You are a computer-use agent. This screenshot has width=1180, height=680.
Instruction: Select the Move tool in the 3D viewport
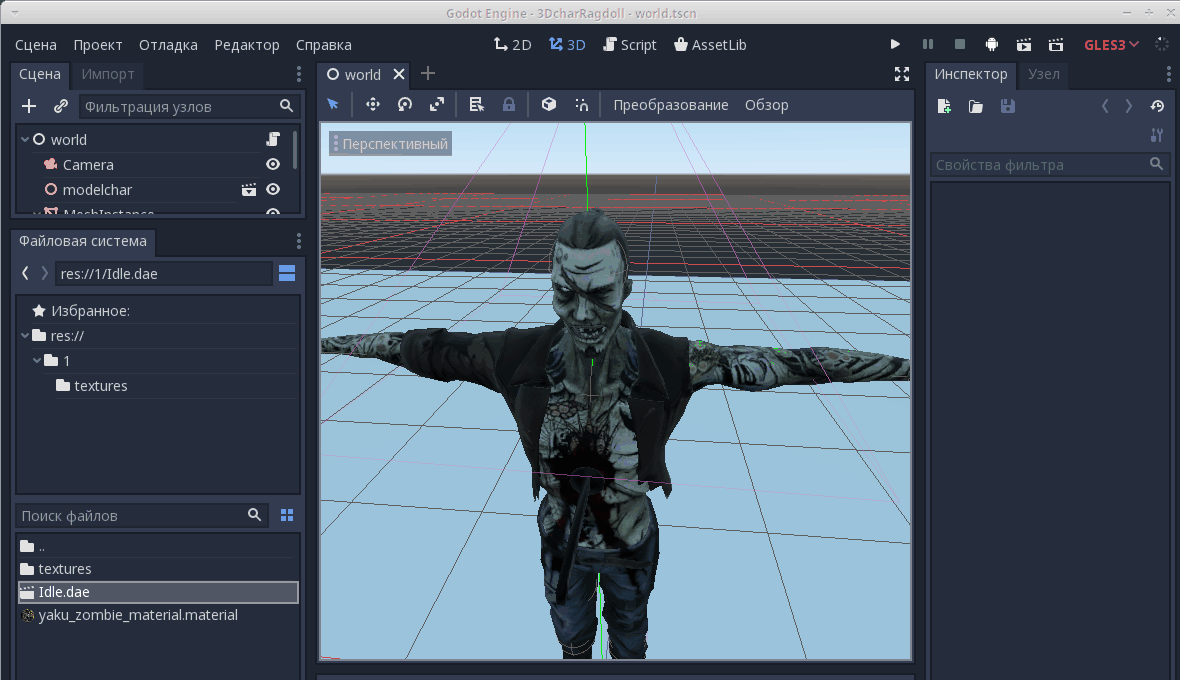point(372,104)
